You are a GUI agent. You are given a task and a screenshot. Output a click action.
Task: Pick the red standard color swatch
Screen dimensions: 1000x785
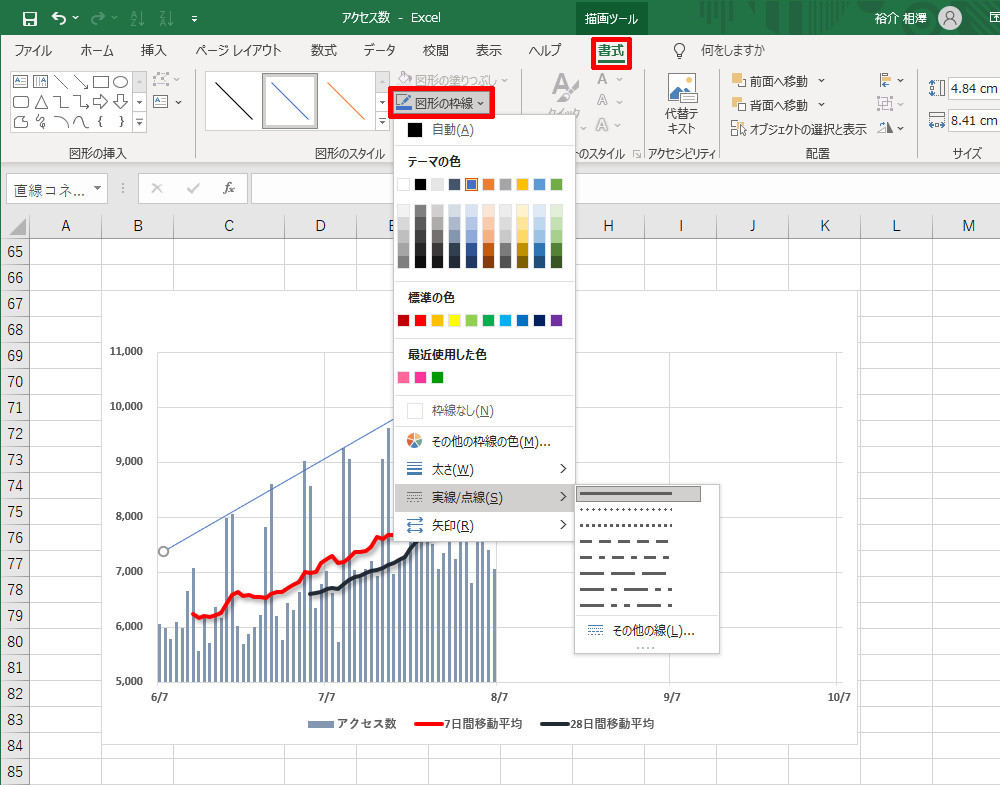click(420, 320)
